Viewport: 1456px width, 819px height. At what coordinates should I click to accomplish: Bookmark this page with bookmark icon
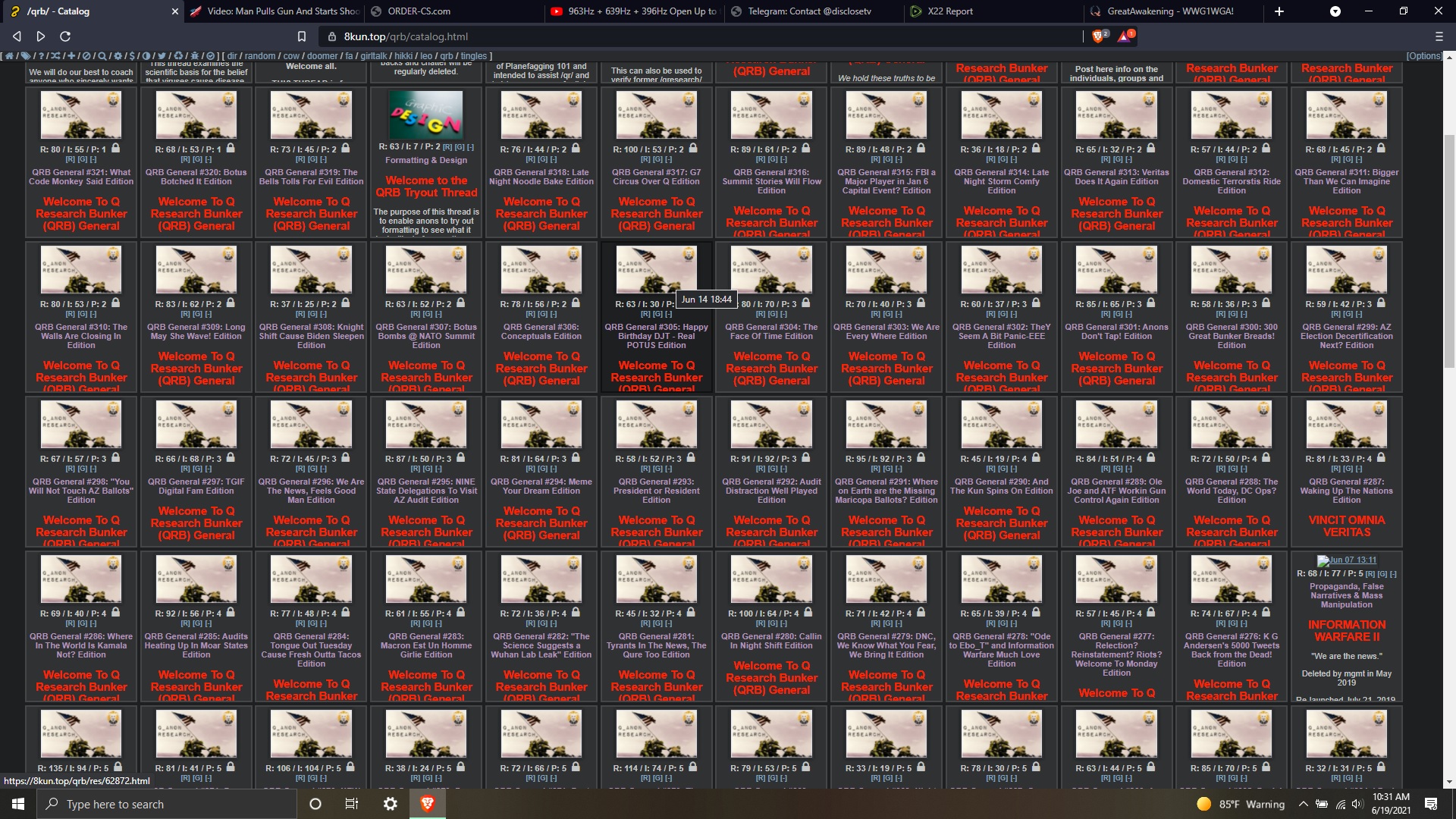click(301, 36)
